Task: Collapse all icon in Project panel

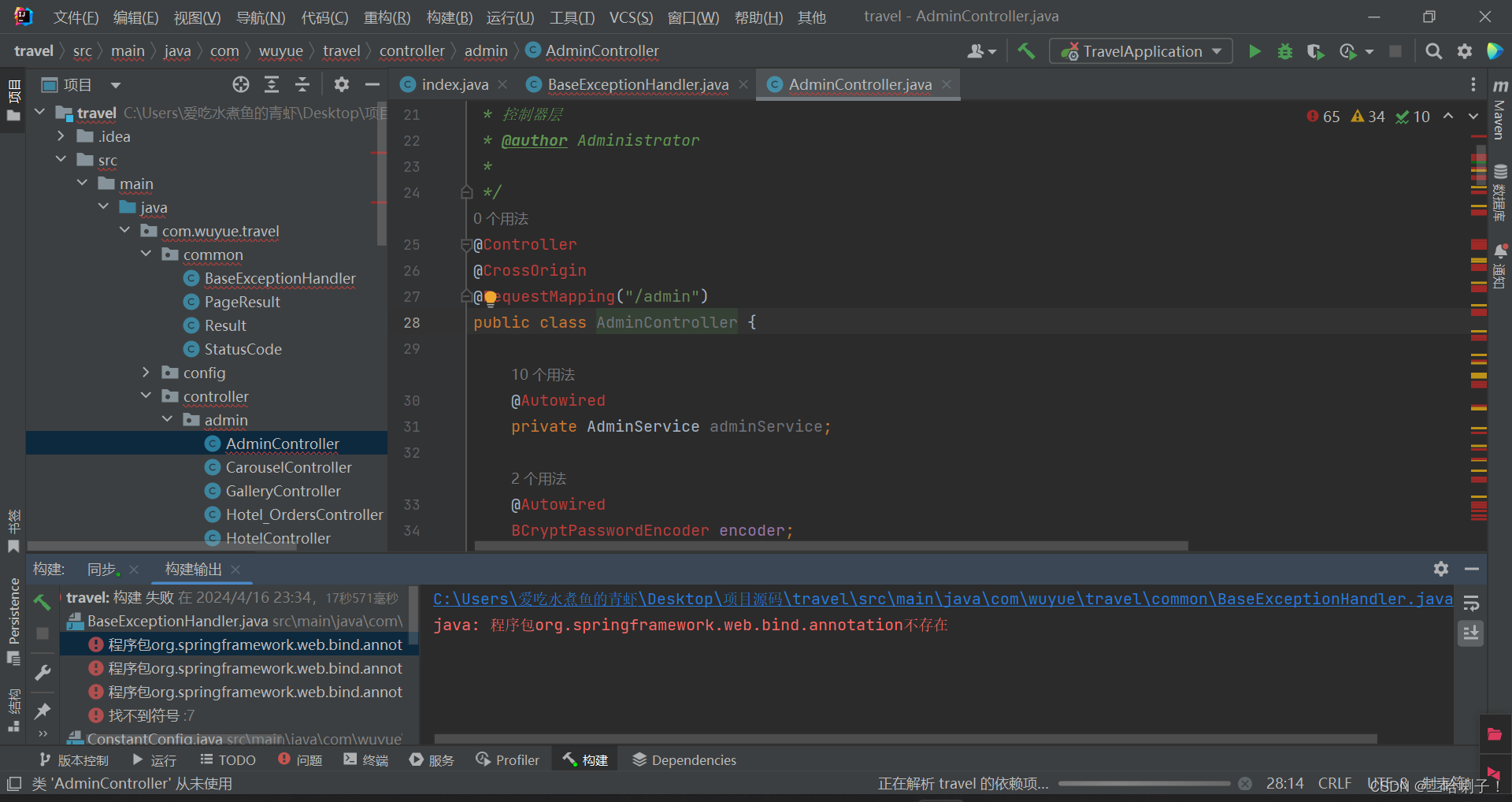Action: tap(302, 84)
